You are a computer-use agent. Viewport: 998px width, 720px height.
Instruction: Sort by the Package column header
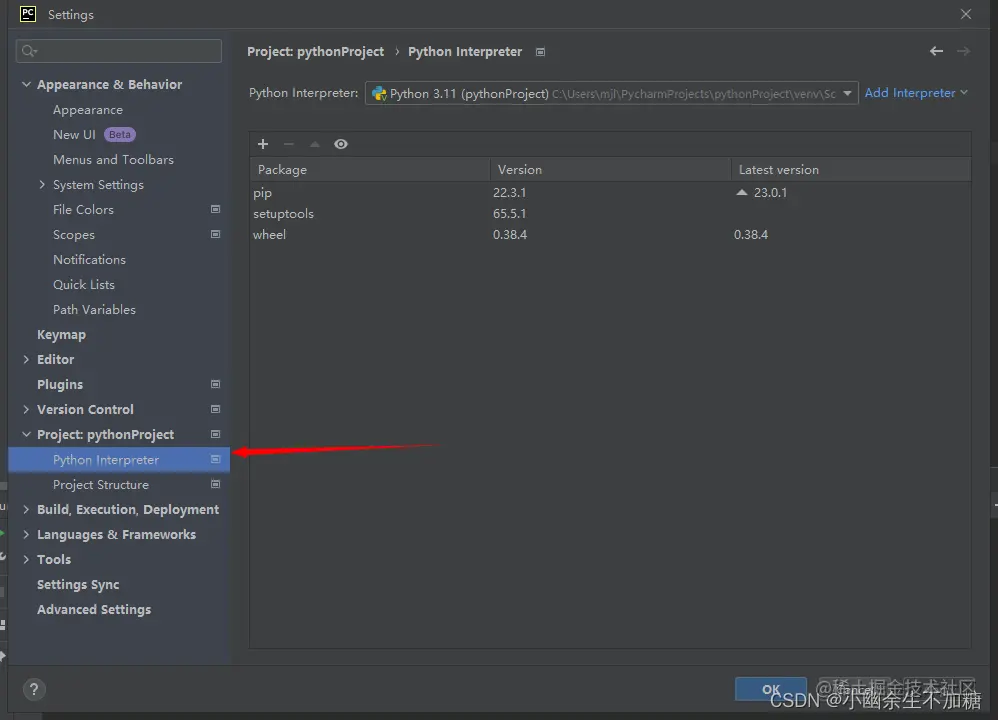[370, 169]
